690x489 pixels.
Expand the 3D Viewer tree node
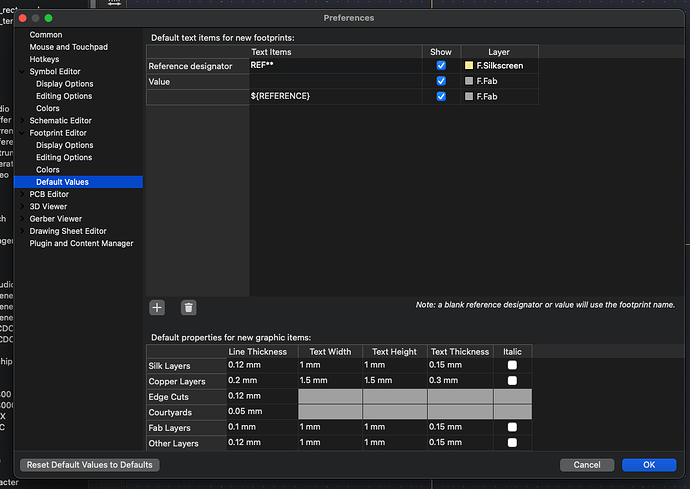22,206
